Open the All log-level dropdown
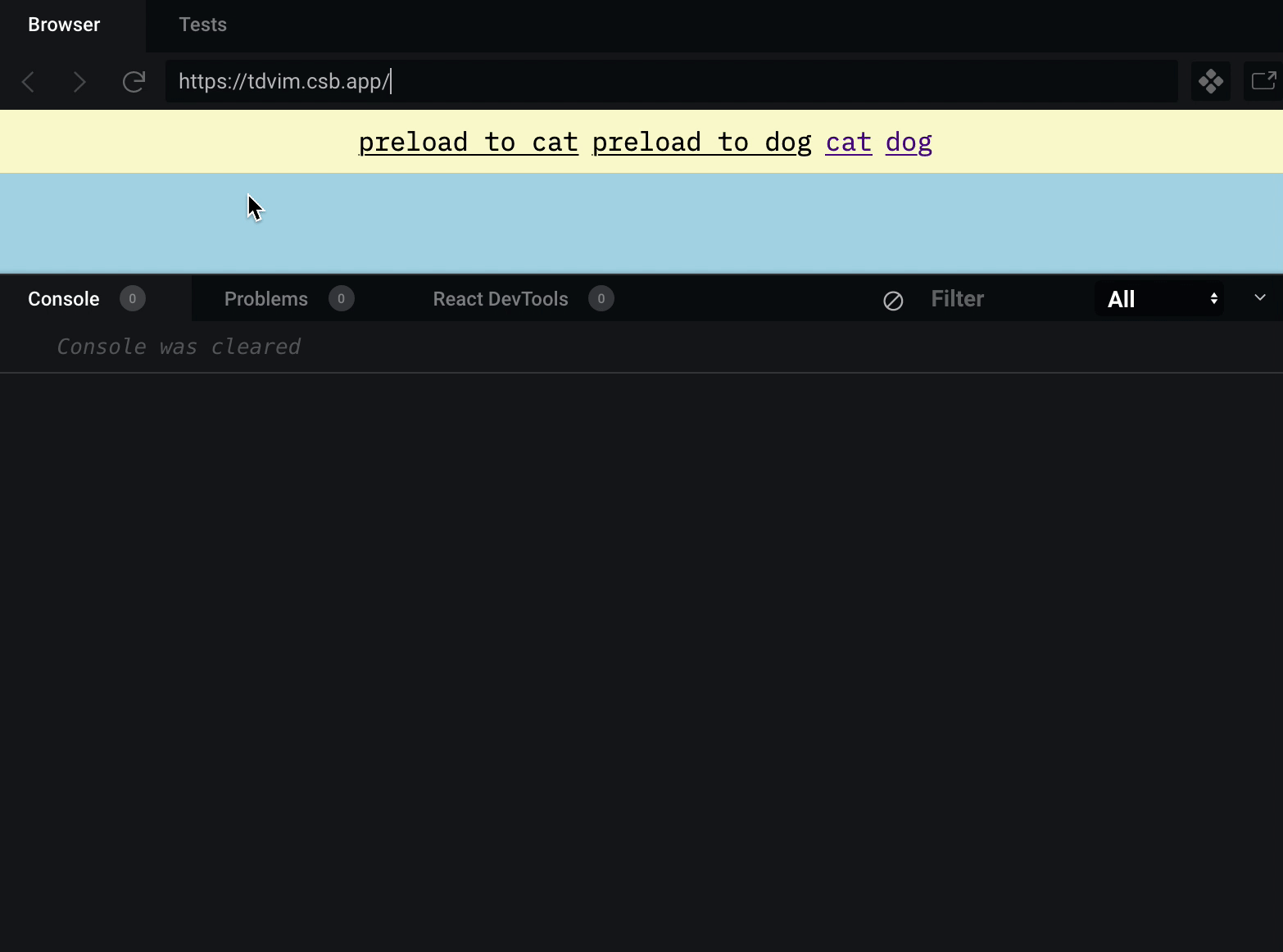Viewport: 1283px width, 952px height. (x=1159, y=299)
